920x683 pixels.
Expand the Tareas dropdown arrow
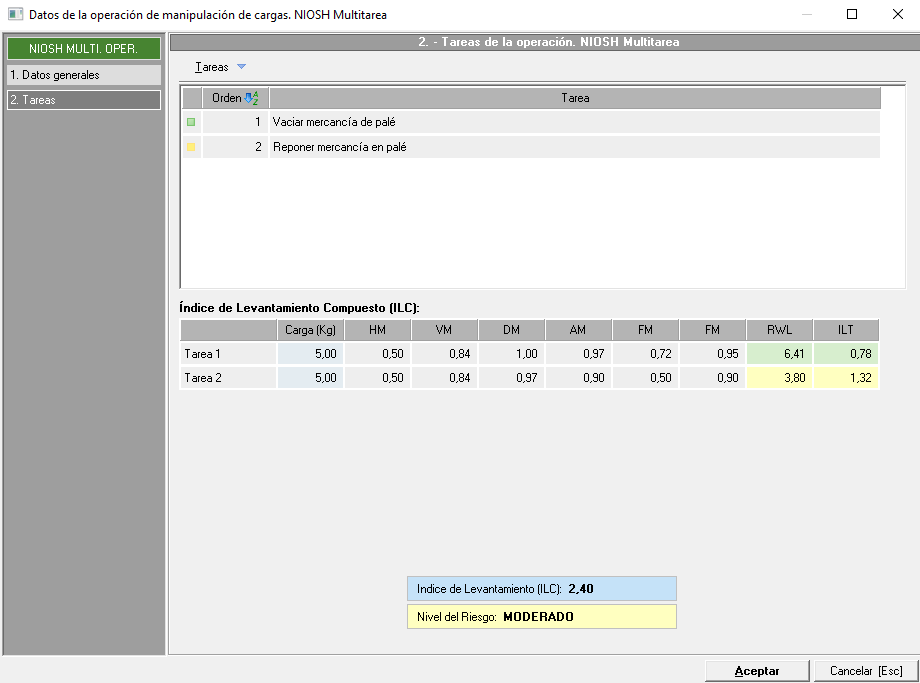tap(241, 67)
